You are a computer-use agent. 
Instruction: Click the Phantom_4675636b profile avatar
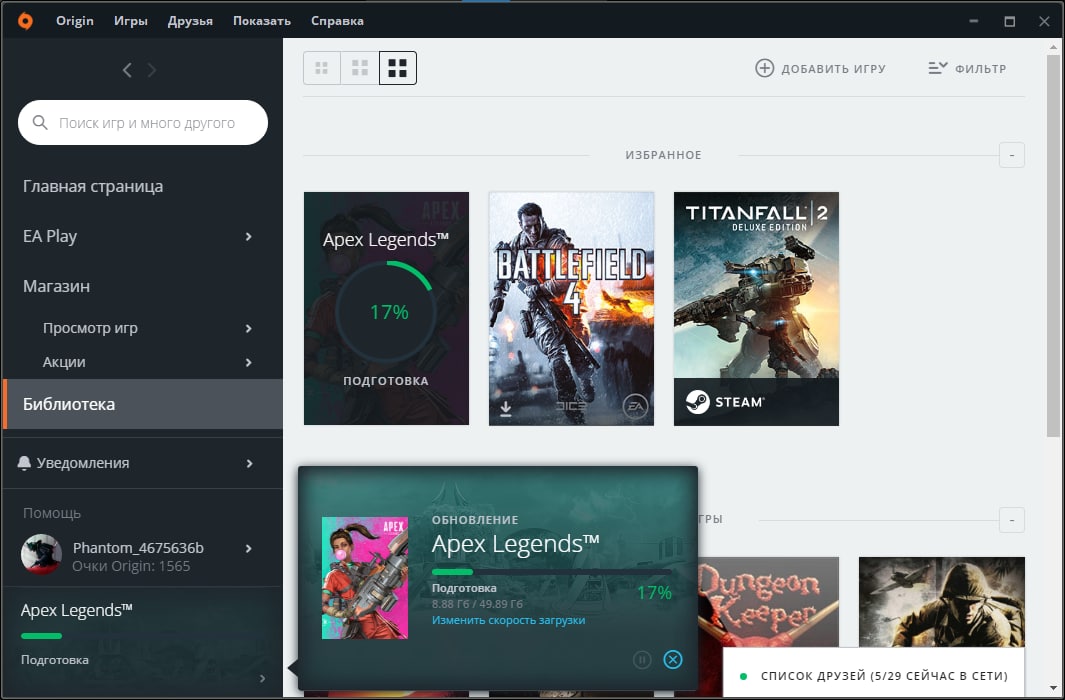41,554
